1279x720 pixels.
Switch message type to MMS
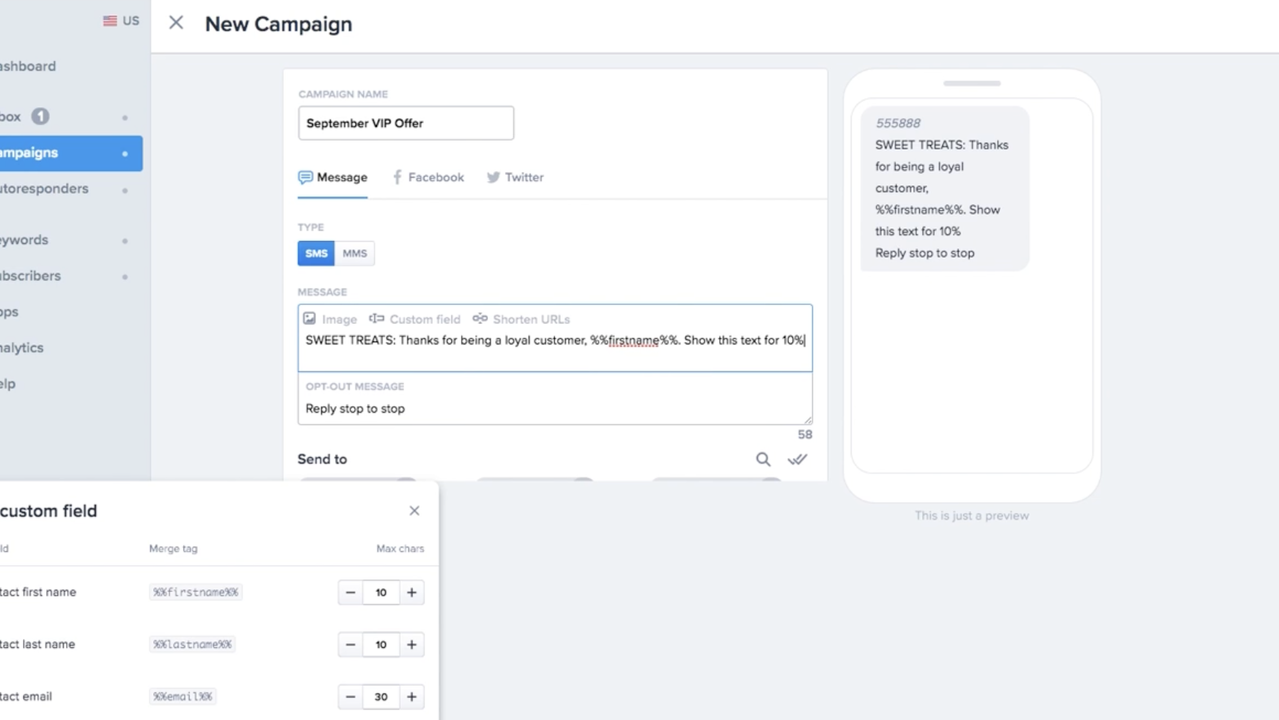(x=355, y=253)
